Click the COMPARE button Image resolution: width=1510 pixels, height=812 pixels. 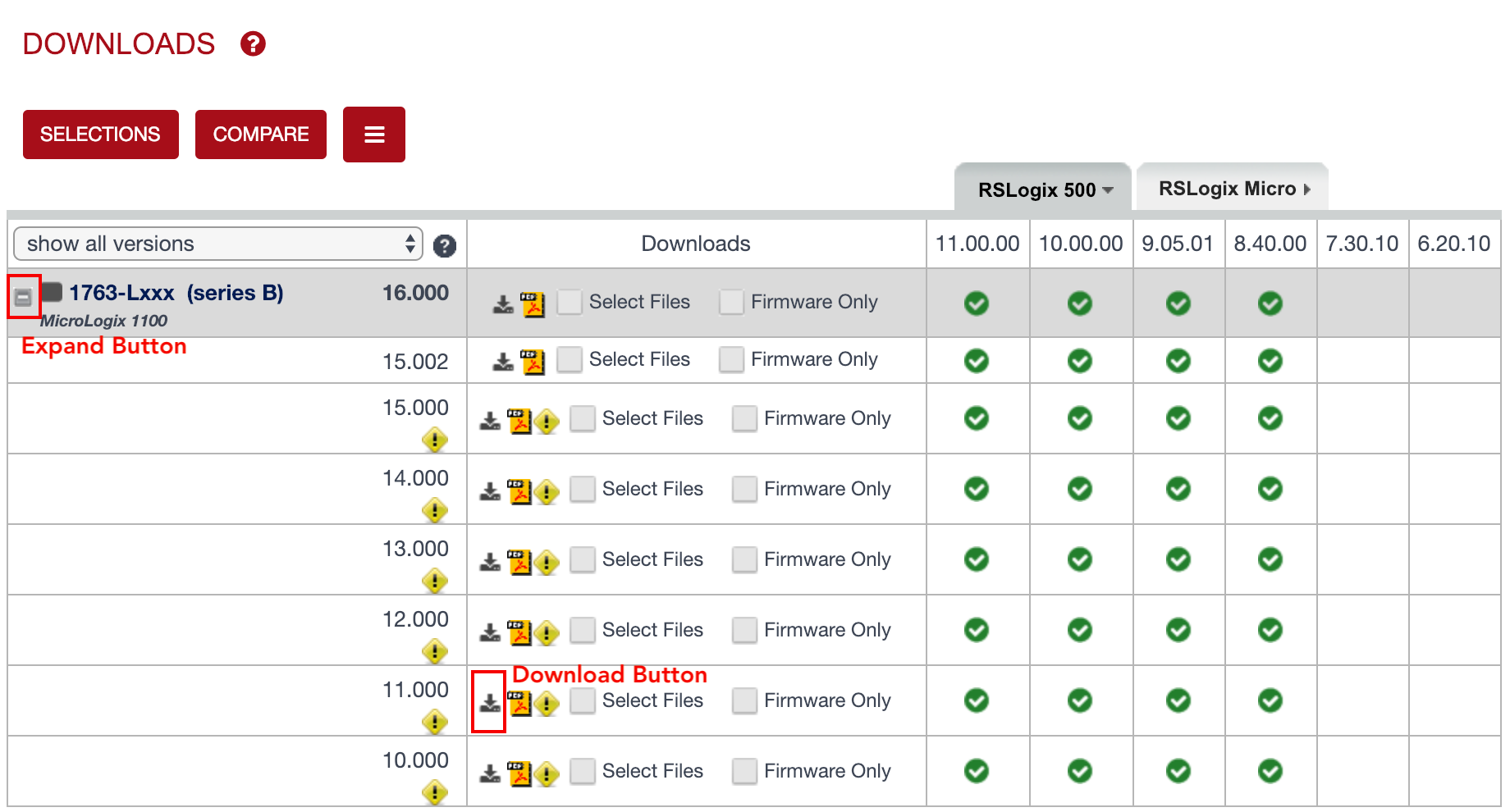click(x=260, y=134)
